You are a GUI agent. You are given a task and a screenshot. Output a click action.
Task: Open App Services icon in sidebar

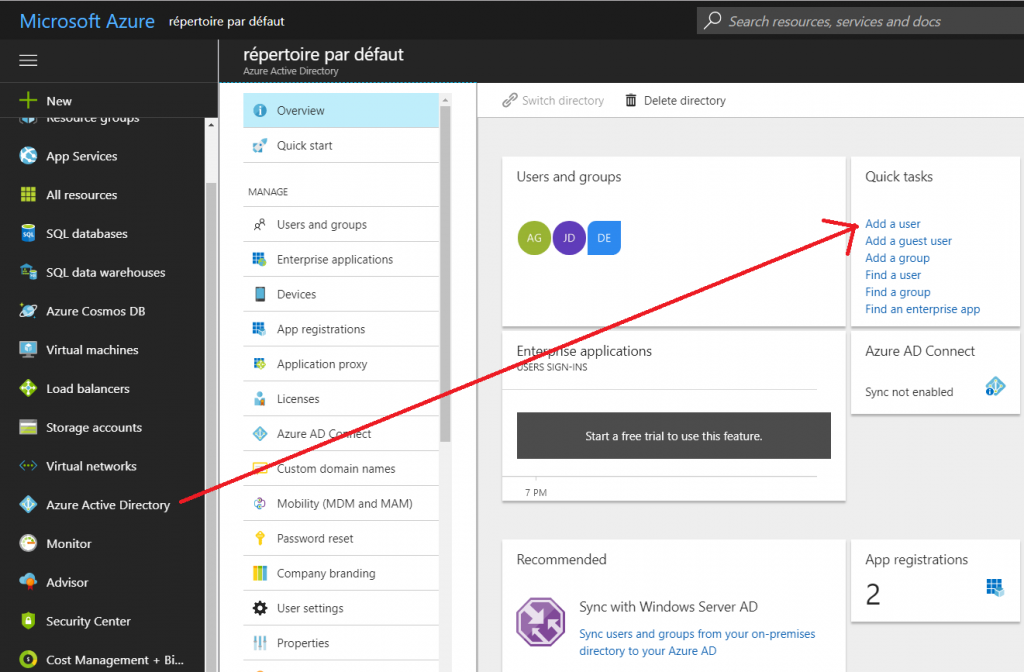[x=28, y=155]
